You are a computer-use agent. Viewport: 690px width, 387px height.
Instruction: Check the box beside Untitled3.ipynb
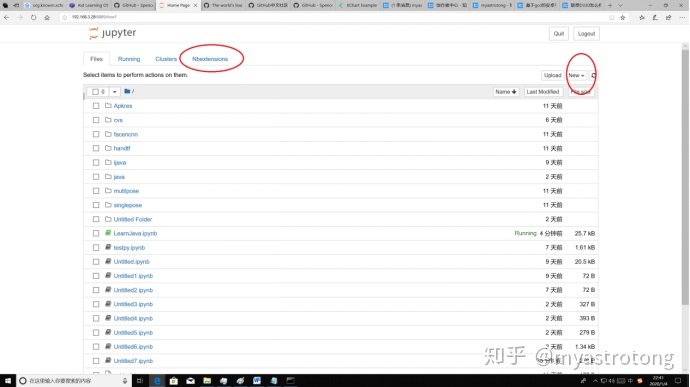pyautogui.click(x=96, y=304)
